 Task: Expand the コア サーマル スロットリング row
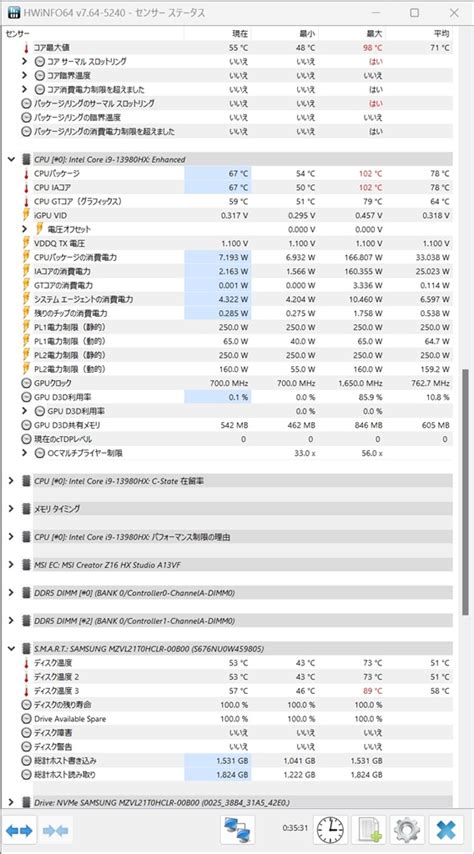(x=25, y=61)
